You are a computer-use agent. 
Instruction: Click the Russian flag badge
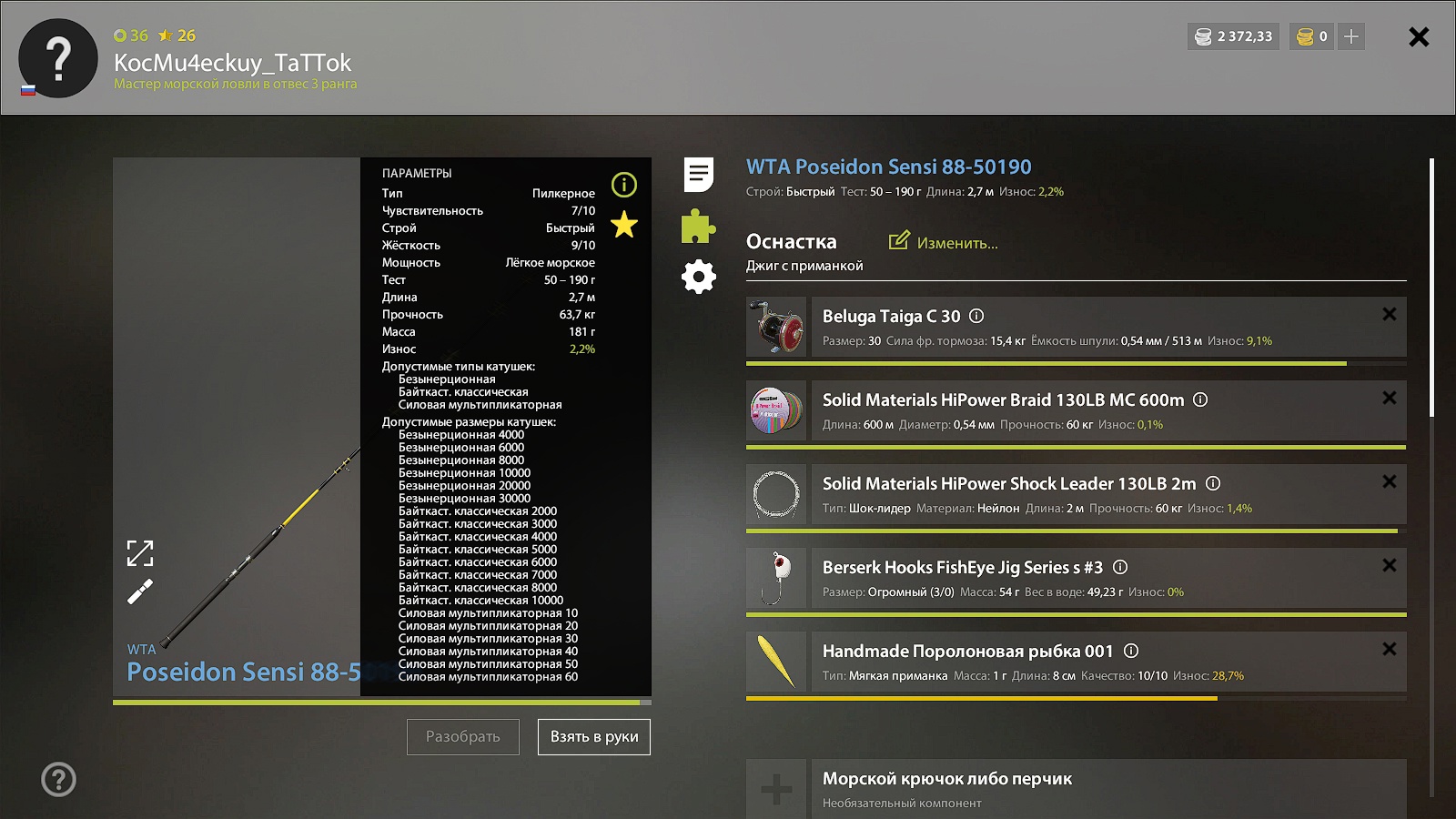tap(28, 90)
